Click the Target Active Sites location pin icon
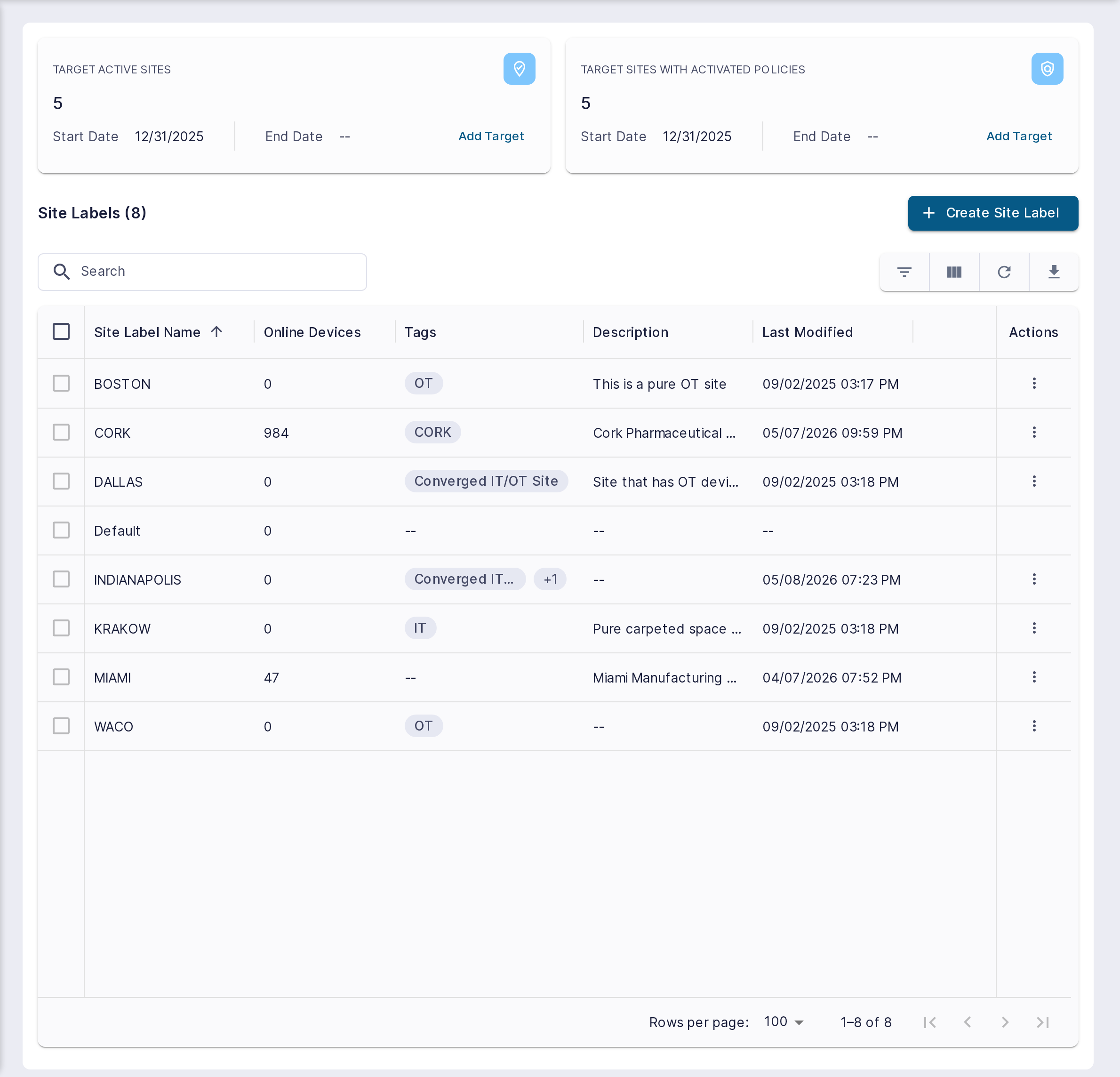 (x=519, y=69)
